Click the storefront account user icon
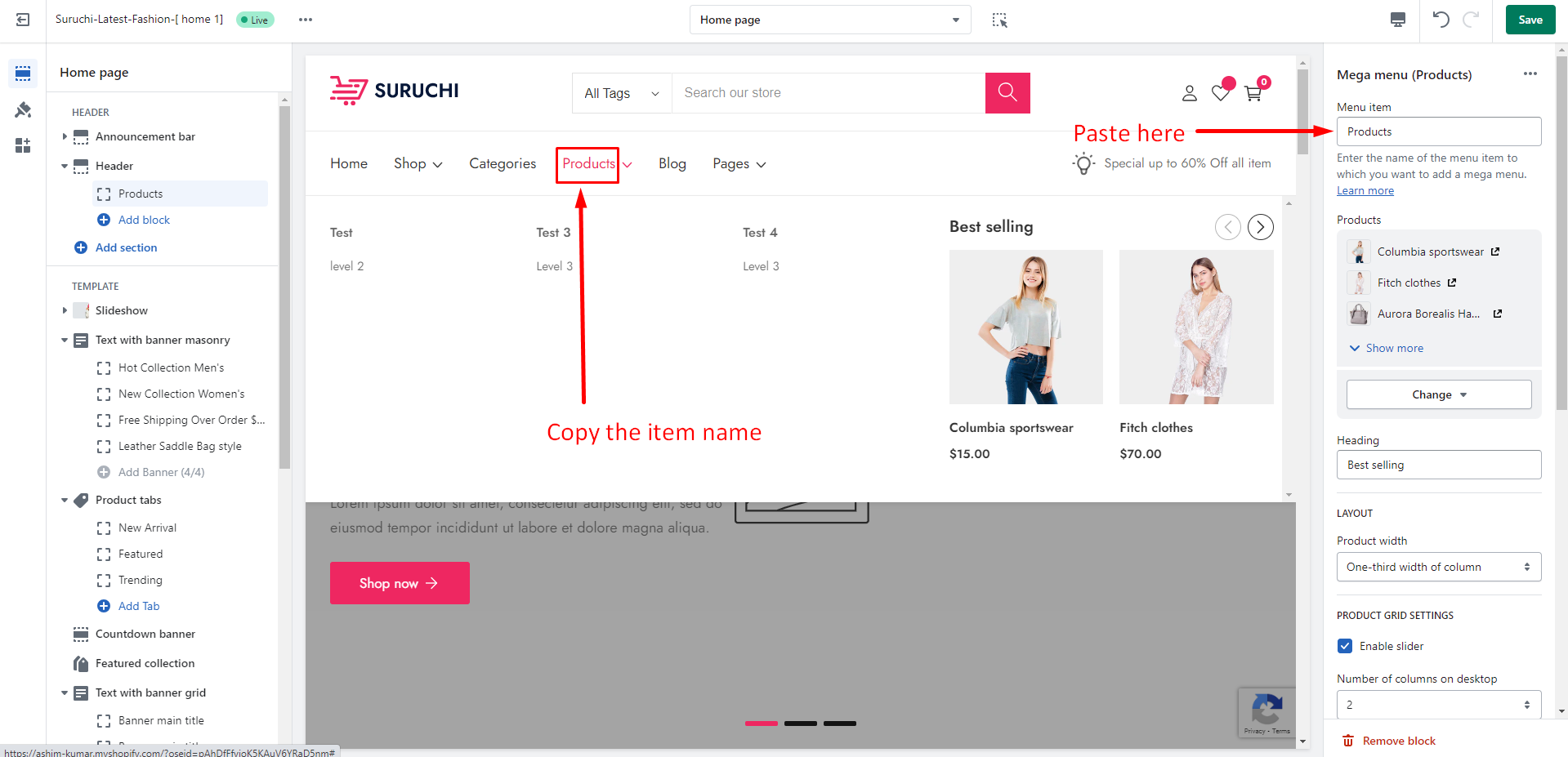Image resolution: width=1568 pixels, height=757 pixels. (x=1190, y=93)
